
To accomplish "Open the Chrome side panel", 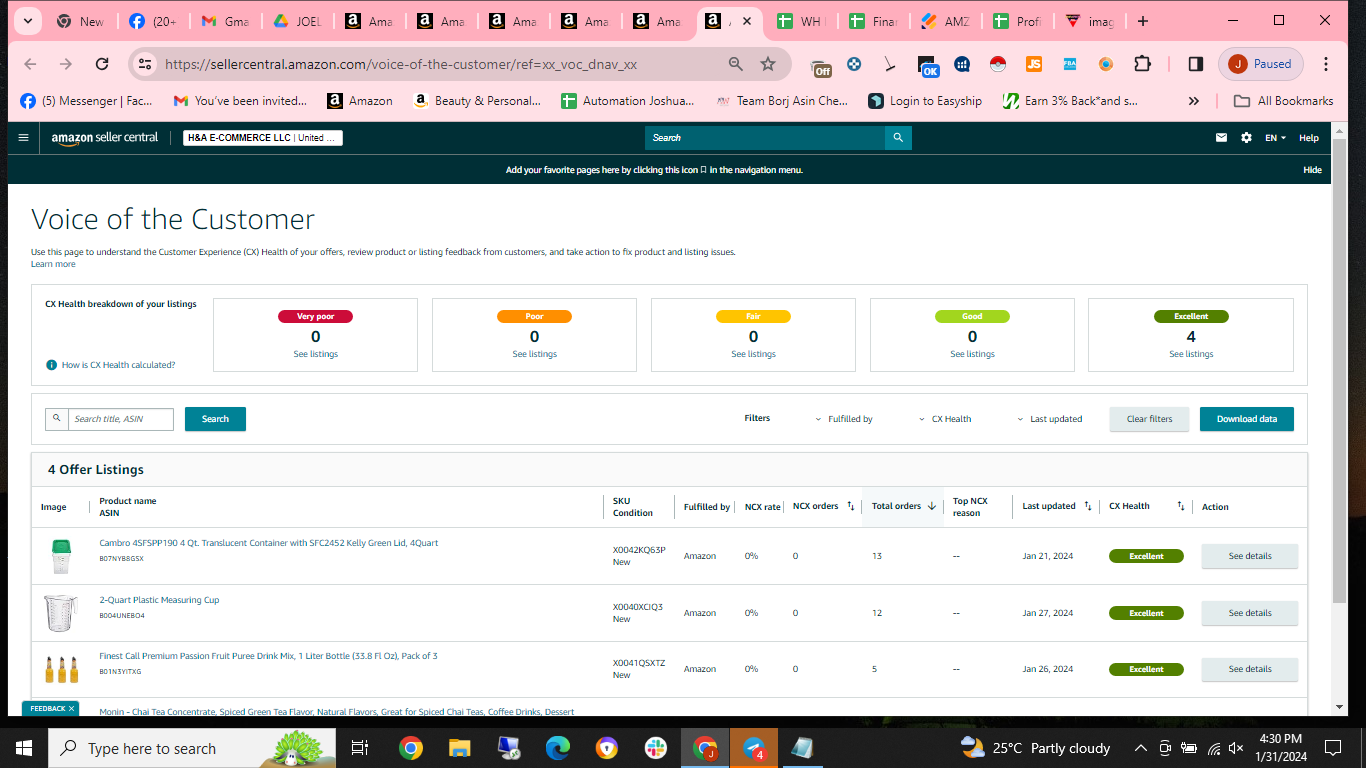I will coord(1195,64).
